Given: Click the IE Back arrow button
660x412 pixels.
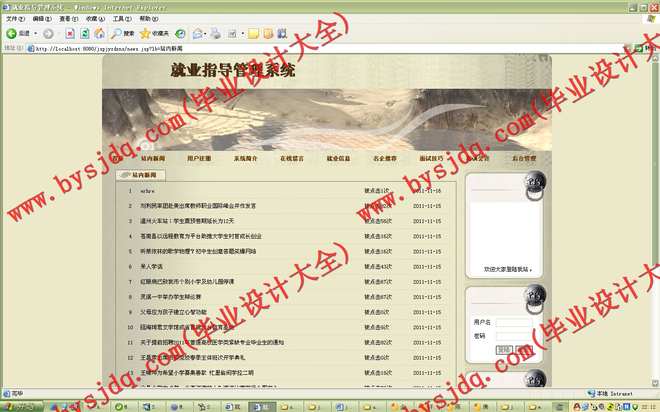Looking at the screenshot, I should [14, 33].
